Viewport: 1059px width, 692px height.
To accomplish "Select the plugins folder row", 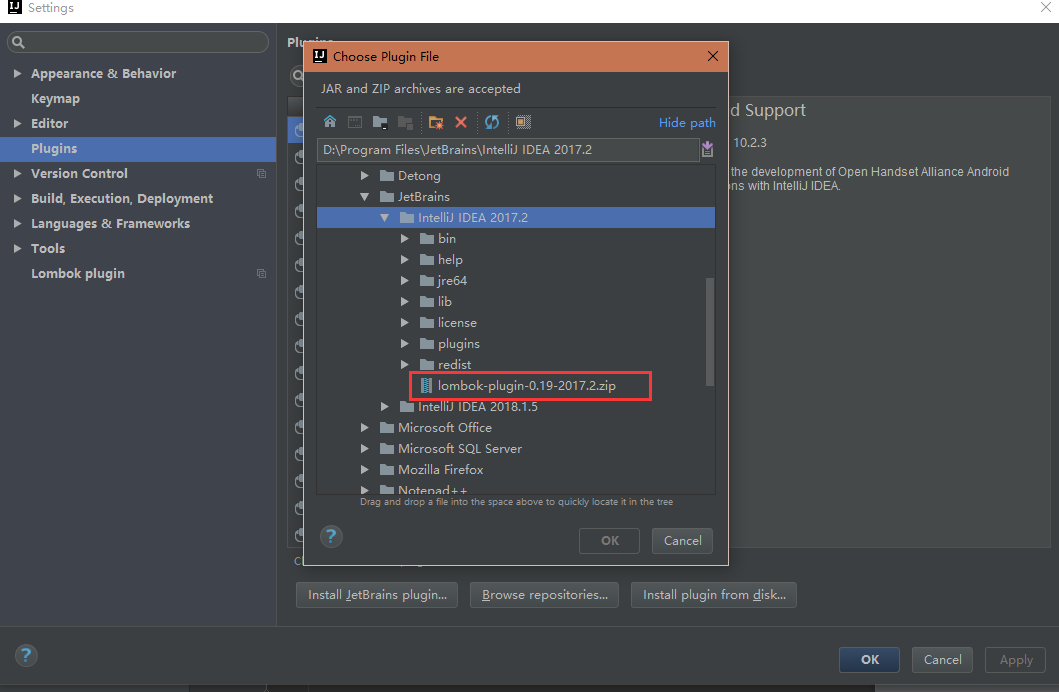I will pyautogui.click(x=516, y=344).
